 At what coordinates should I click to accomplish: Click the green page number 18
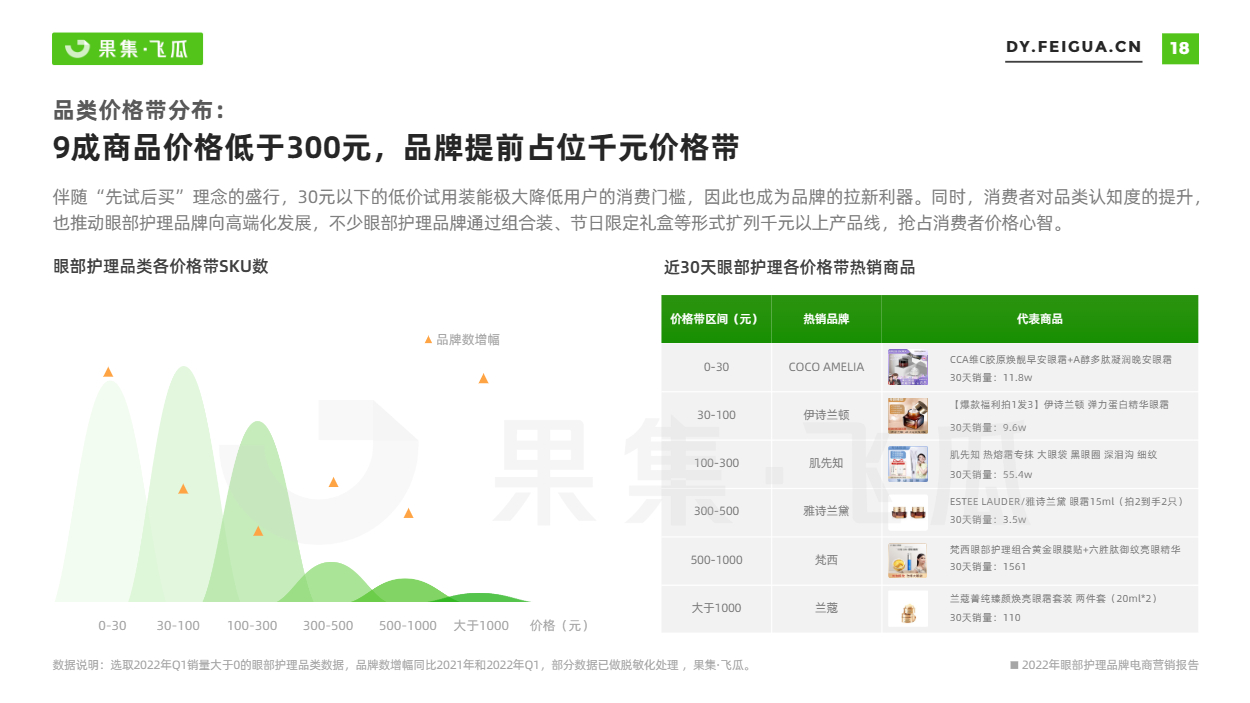click(x=1179, y=48)
